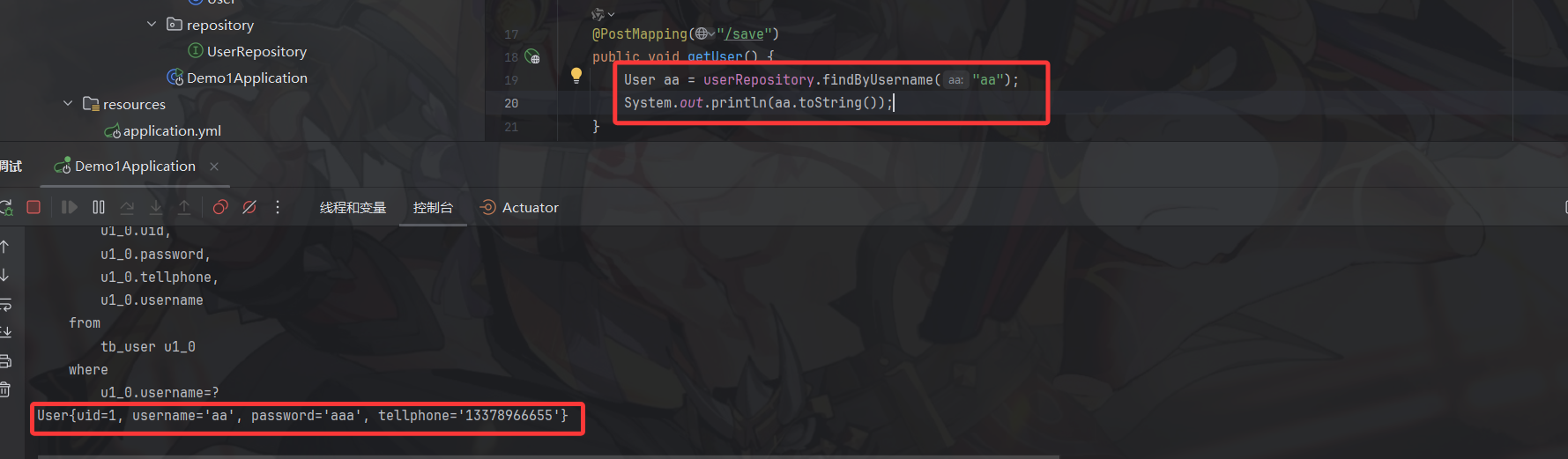
Task: Toggle scroll-to-end icon in console sidebar
Action: (5, 332)
